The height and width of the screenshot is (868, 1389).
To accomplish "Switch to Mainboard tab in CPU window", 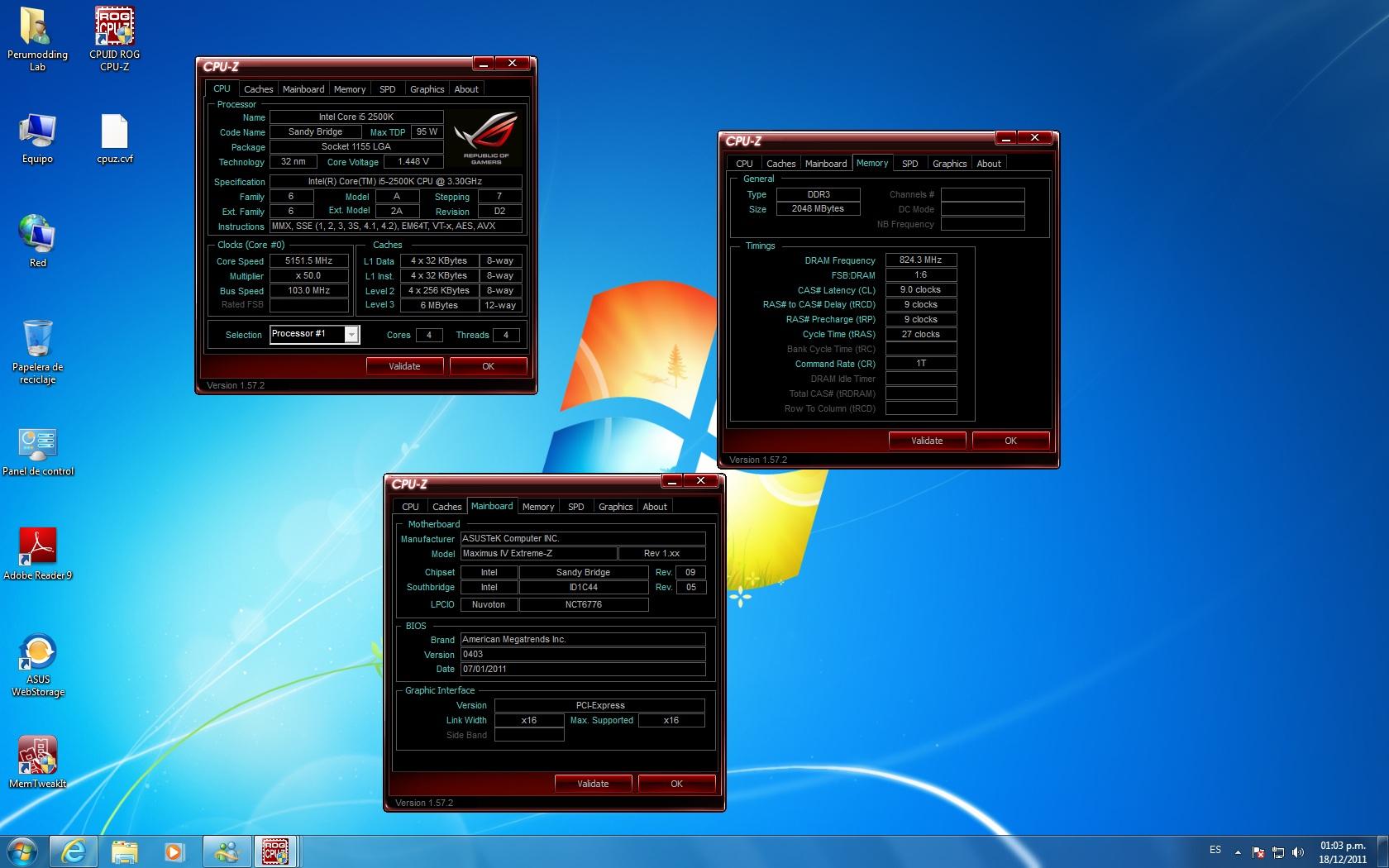I will point(303,89).
